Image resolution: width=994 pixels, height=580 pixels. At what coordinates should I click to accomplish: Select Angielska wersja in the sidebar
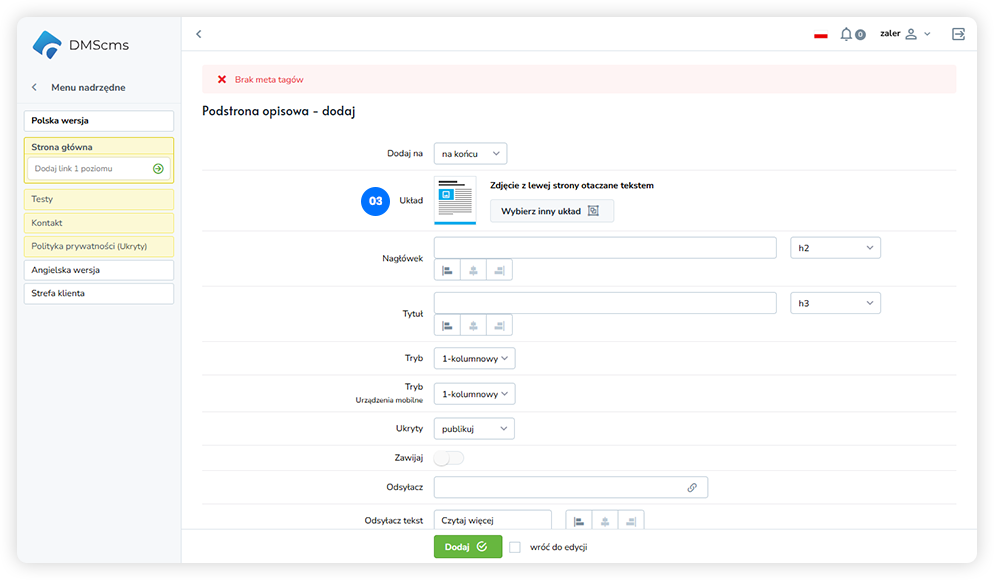98,270
